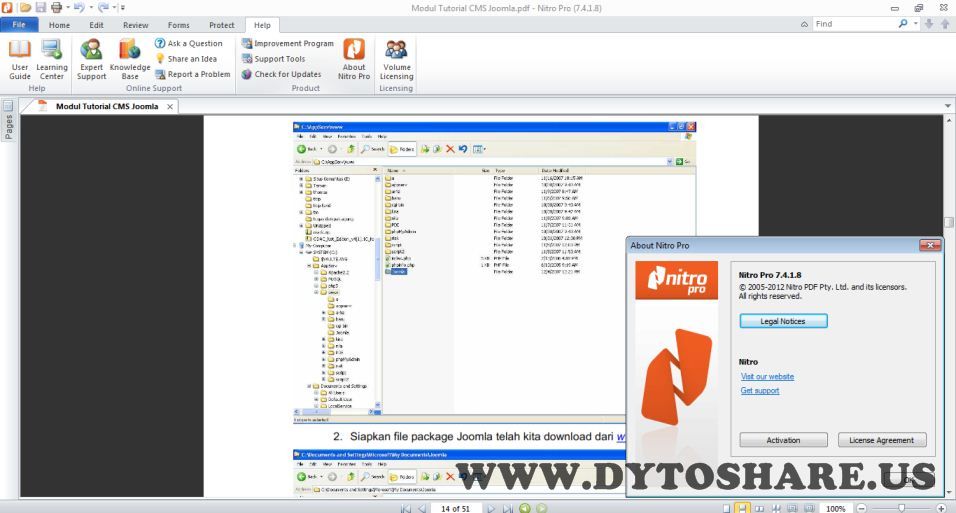Open Customize Quick Access Toolbar dropdown
Viewport: 956px width, 513px height.
[123, 7]
